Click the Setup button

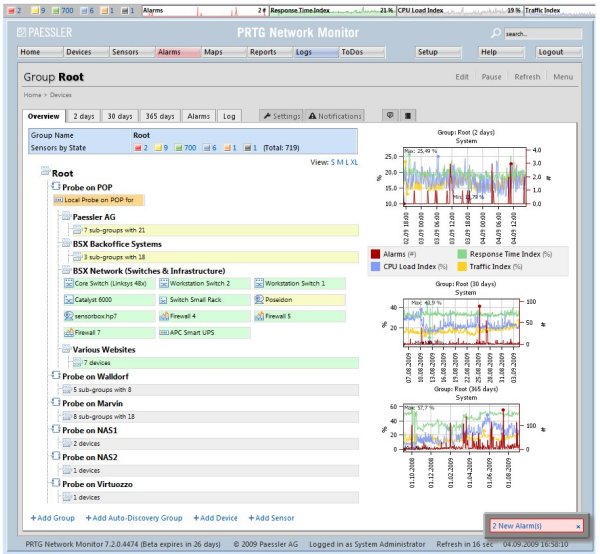439,52
